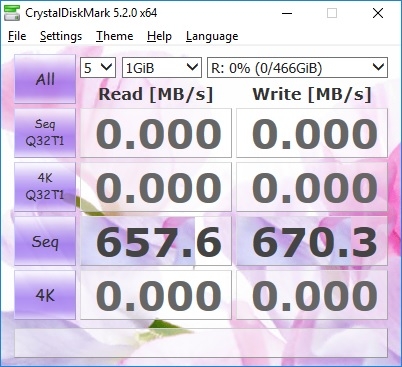Expand the test size dropdown showing 1GiB
The width and height of the screenshot is (402, 367).
(x=162, y=68)
